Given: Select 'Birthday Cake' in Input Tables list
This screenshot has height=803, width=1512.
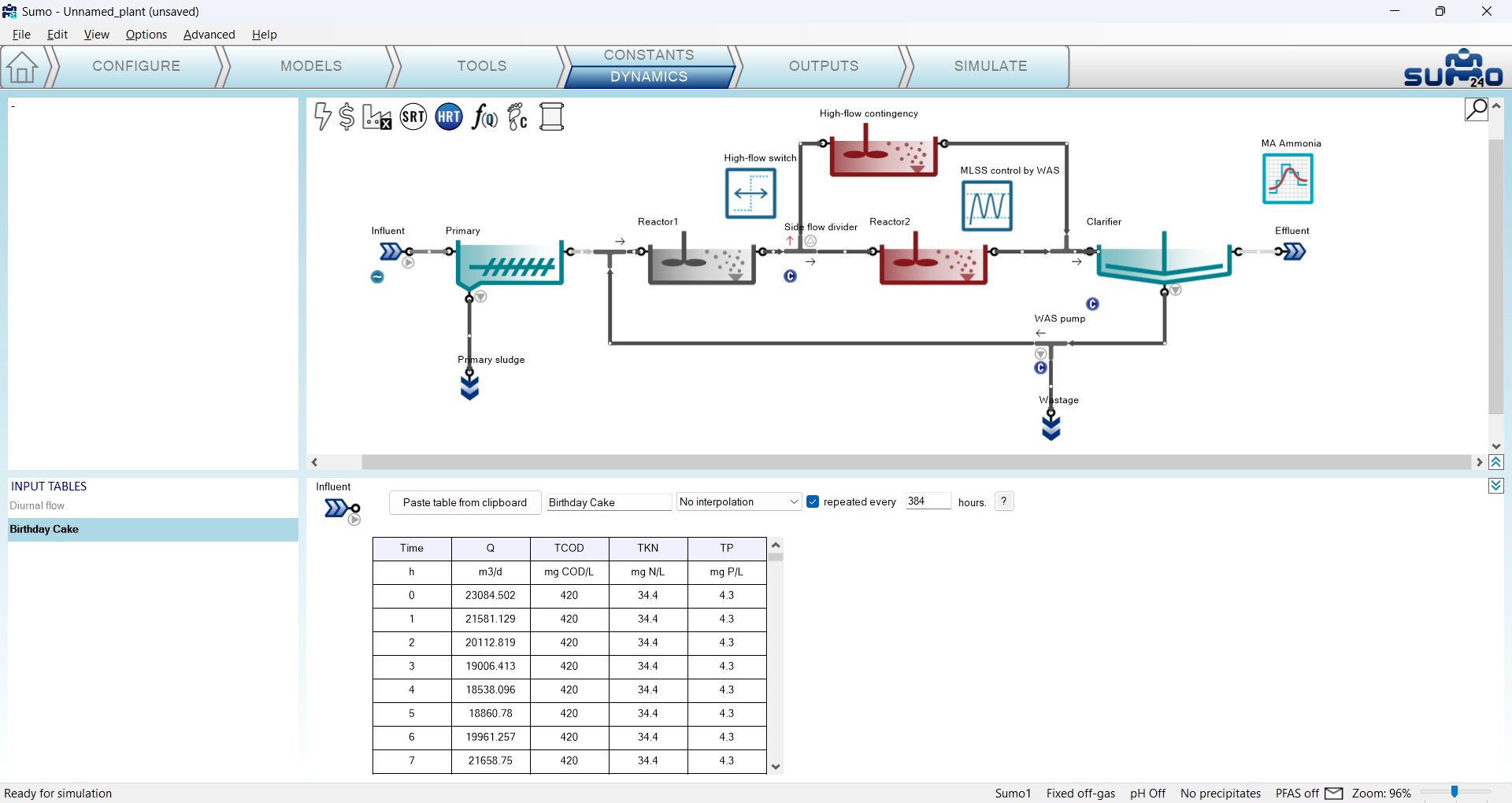Looking at the screenshot, I should click(x=153, y=529).
